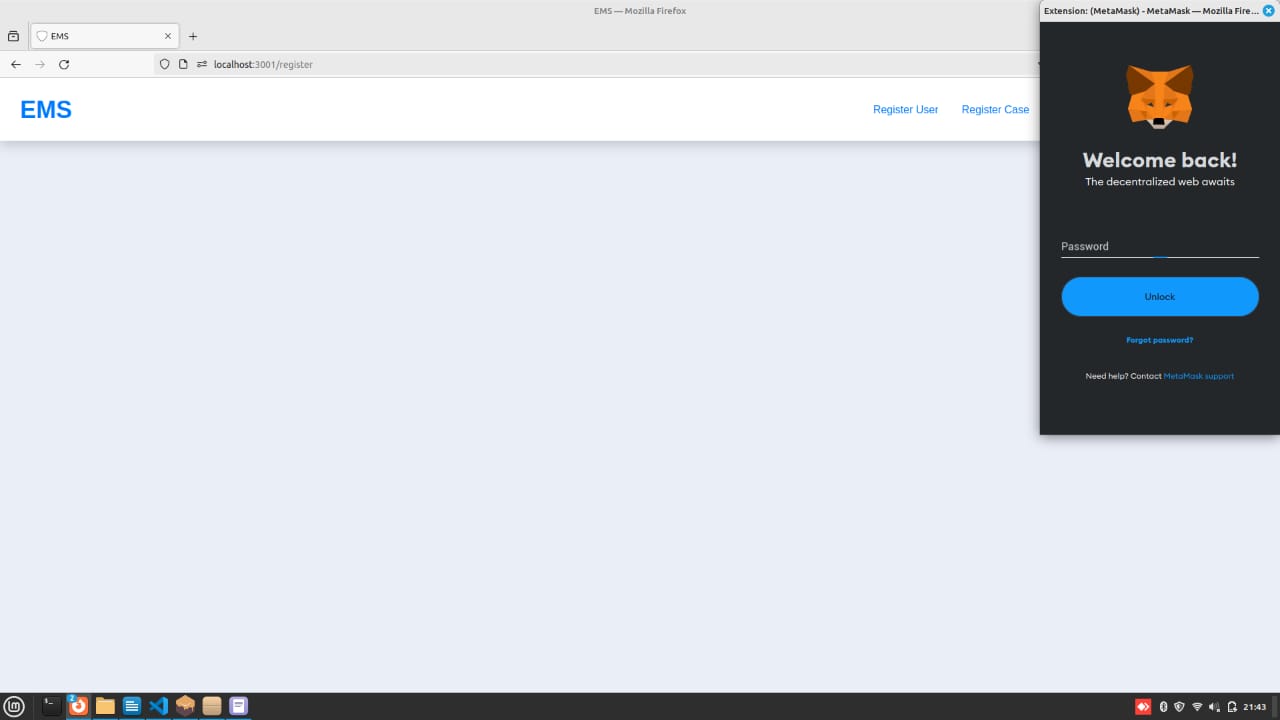
Task: Open the Register User page link
Action: [905, 110]
